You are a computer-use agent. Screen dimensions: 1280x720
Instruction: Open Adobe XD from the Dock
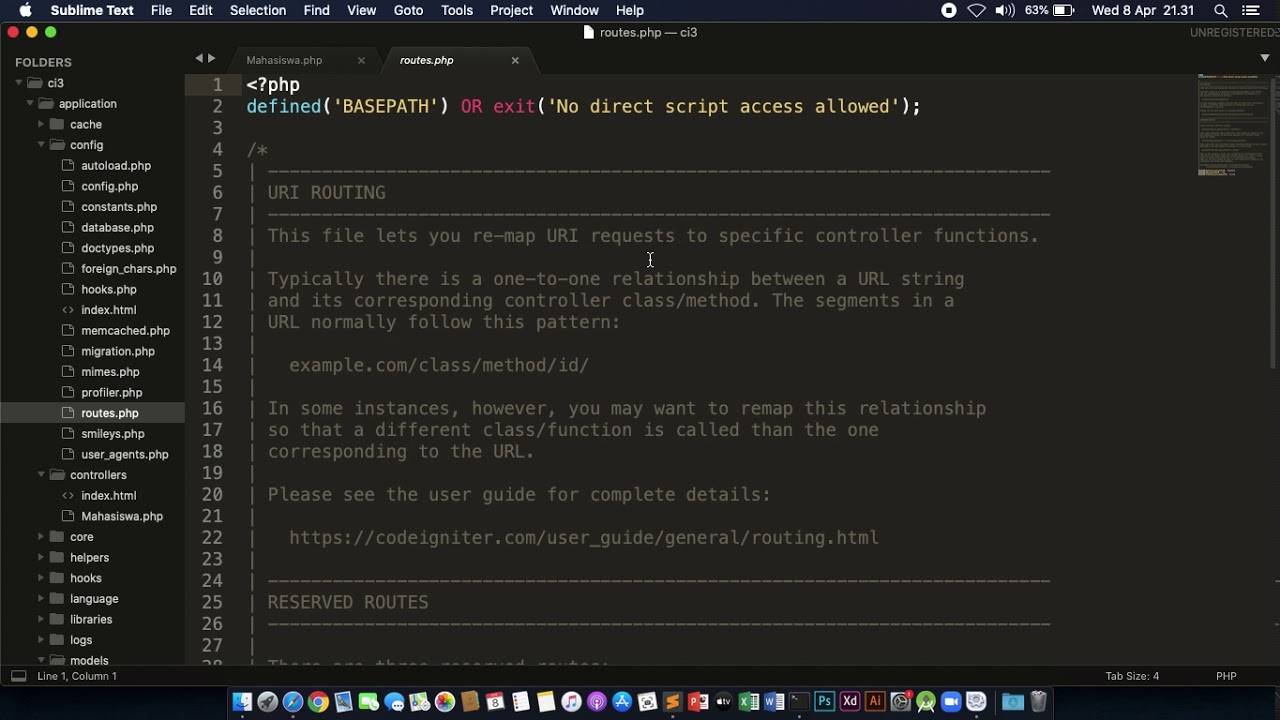coord(850,702)
